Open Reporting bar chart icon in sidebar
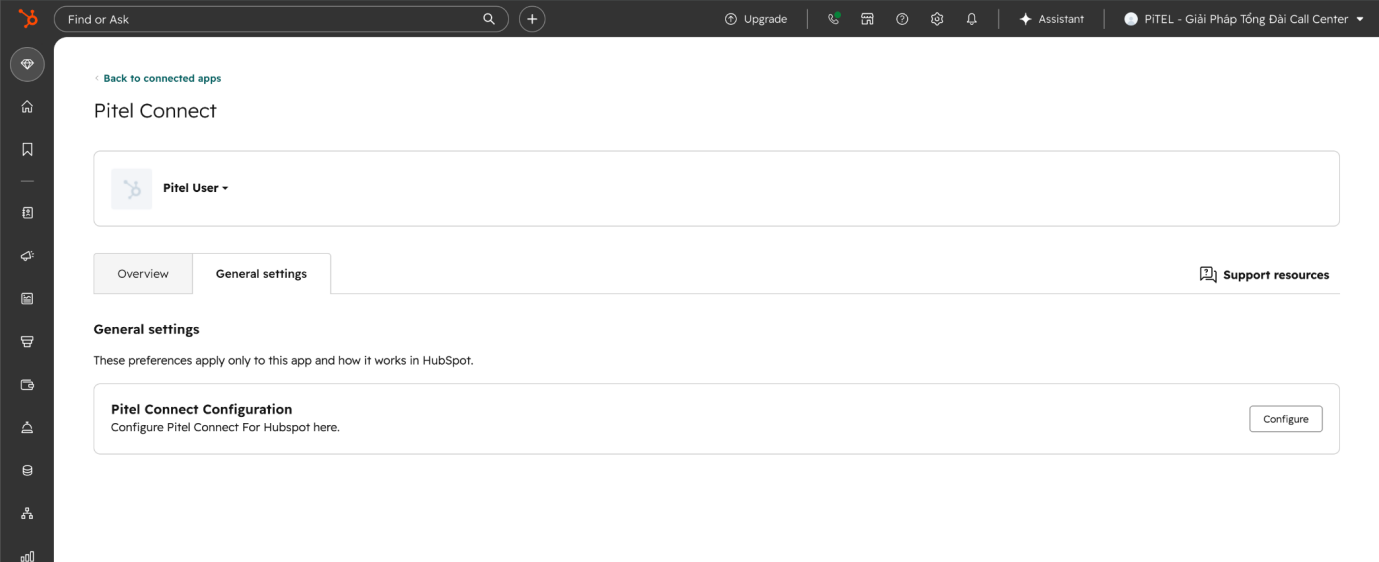This screenshot has width=1379, height=562. 27,555
